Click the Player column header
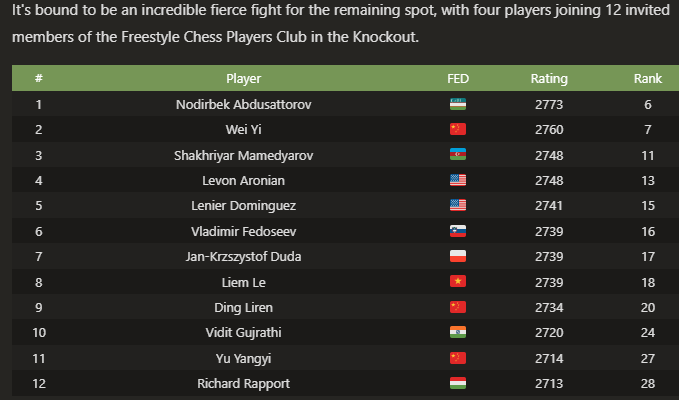The image size is (679, 400). (x=244, y=78)
